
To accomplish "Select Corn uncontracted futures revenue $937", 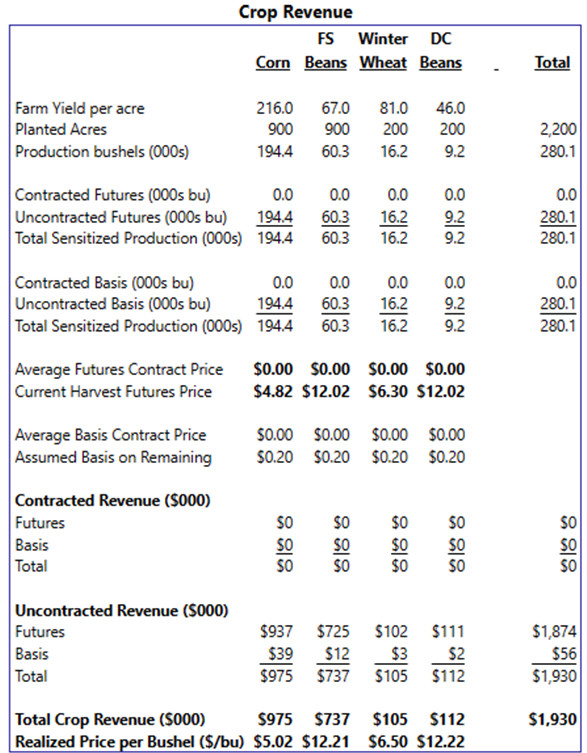I will [x=276, y=632].
